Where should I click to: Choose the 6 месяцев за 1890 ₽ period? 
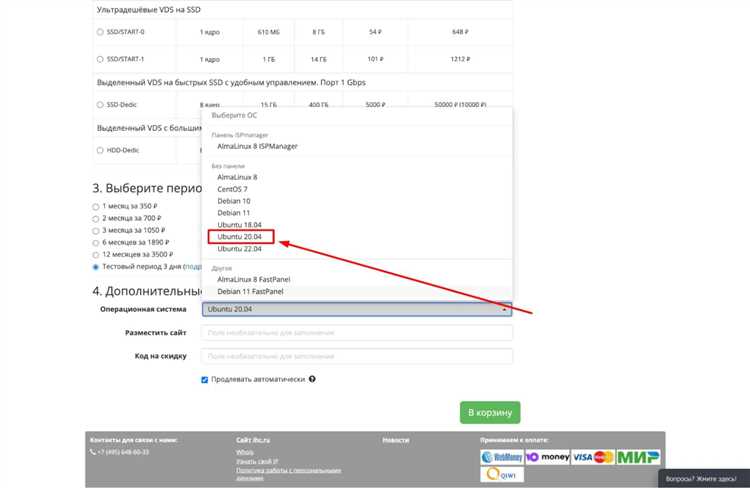click(x=96, y=243)
